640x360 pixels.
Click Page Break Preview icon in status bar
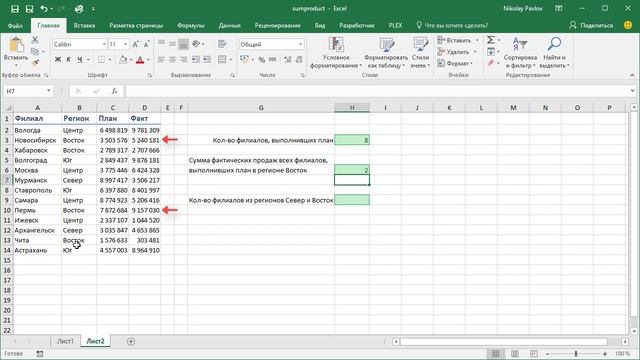pyautogui.click(x=533, y=353)
